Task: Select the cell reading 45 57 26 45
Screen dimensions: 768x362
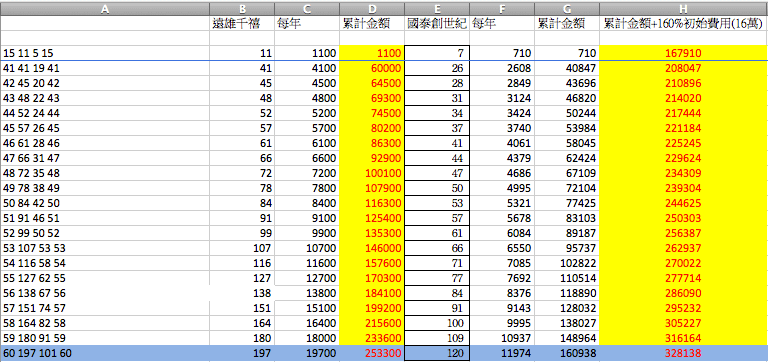Action: coord(105,128)
